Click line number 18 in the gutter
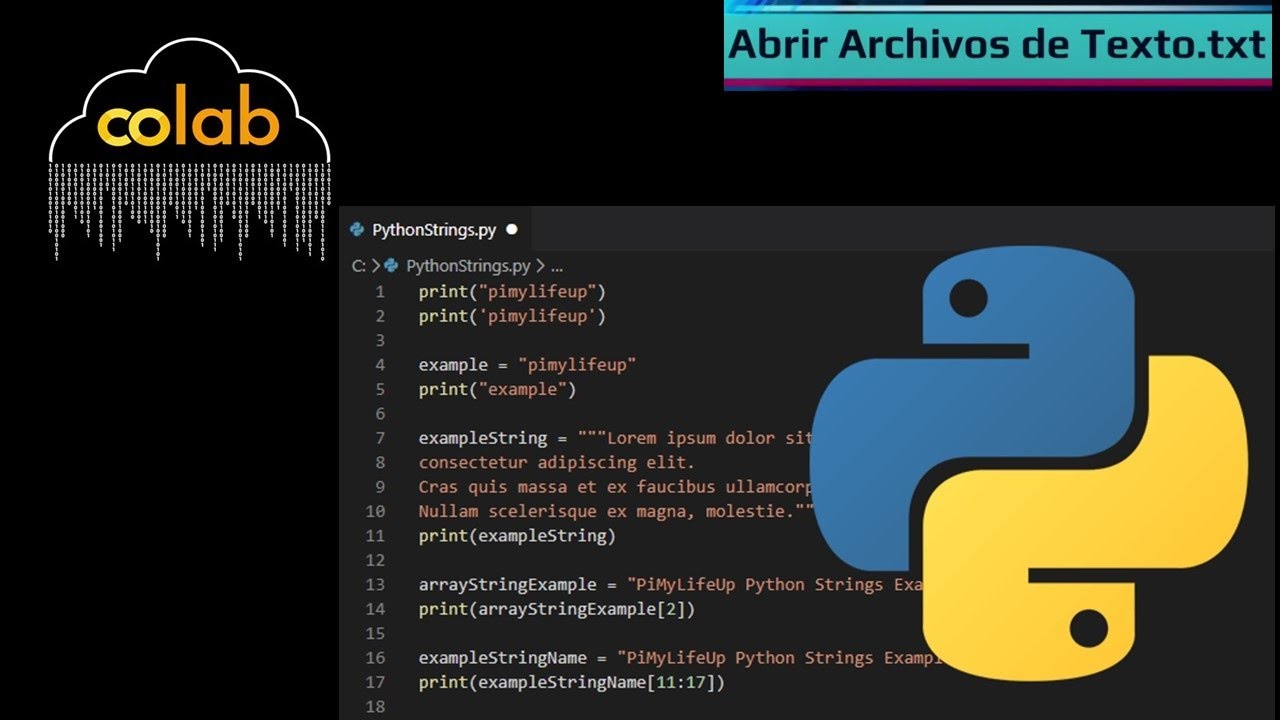 (375, 706)
